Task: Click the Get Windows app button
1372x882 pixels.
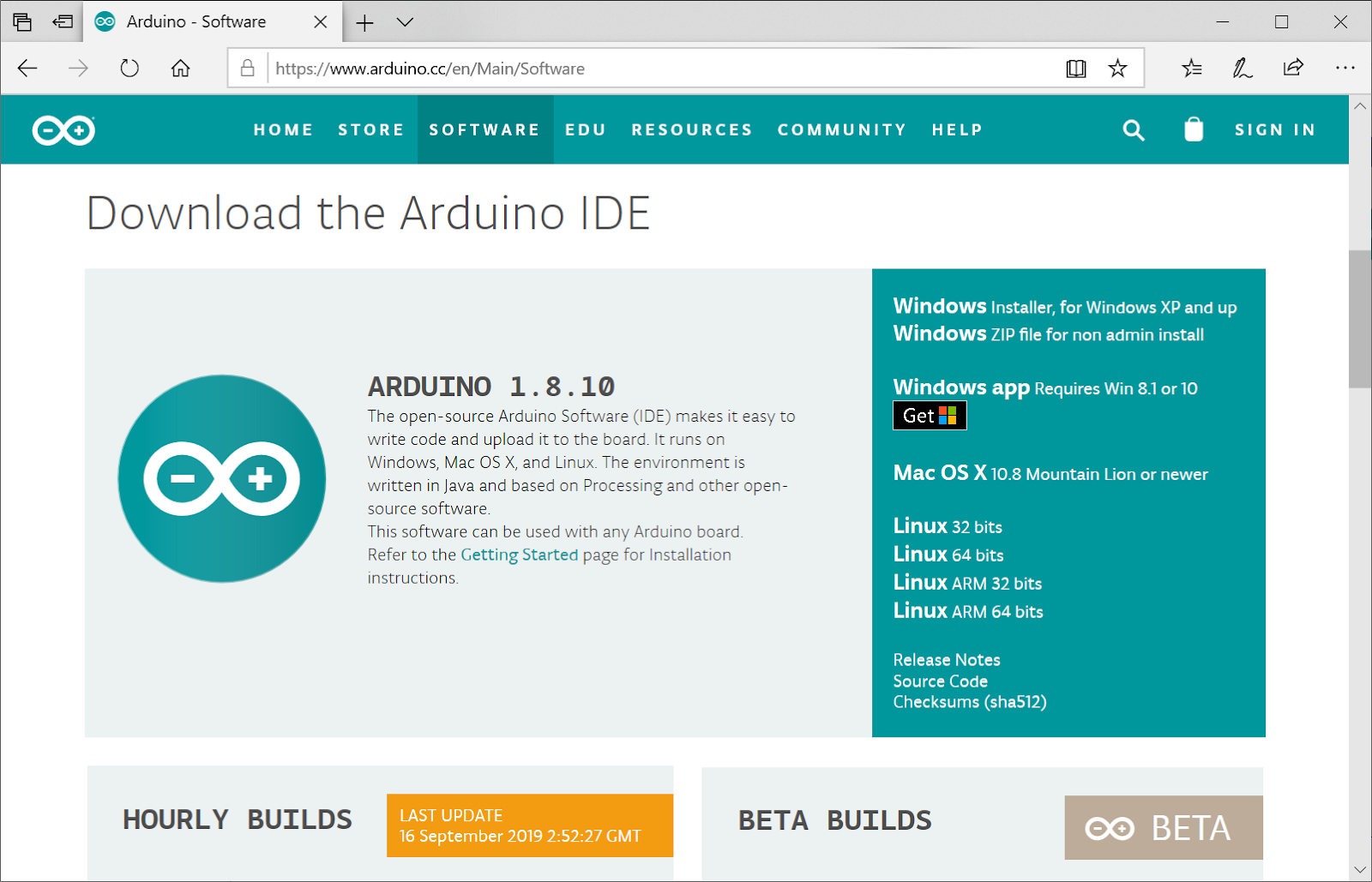Action: tap(930, 416)
